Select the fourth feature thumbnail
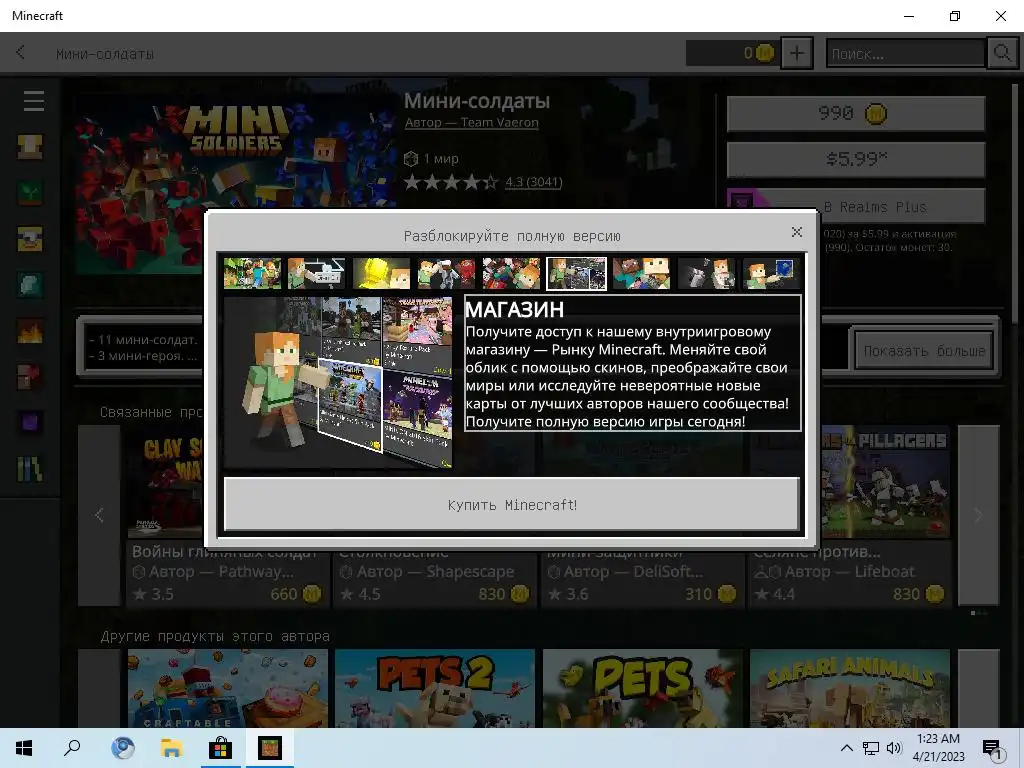Image resolution: width=1024 pixels, height=768 pixels. pyautogui.click(x=446, y=273)
